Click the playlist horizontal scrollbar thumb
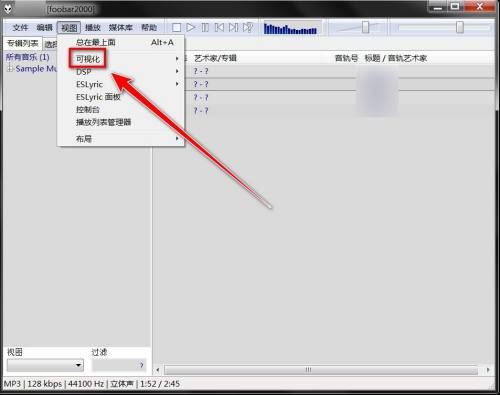The height and width of the screenshot is (395, 500). pos(321,370)
